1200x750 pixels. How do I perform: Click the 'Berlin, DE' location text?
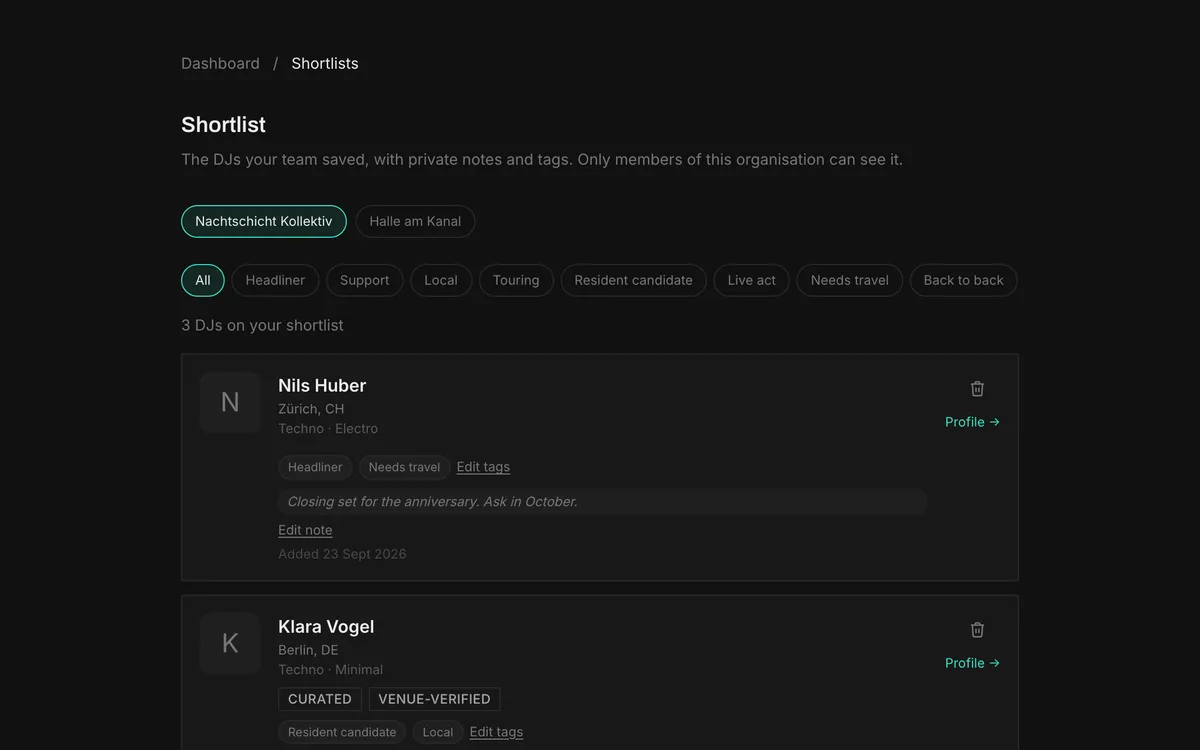308,650
